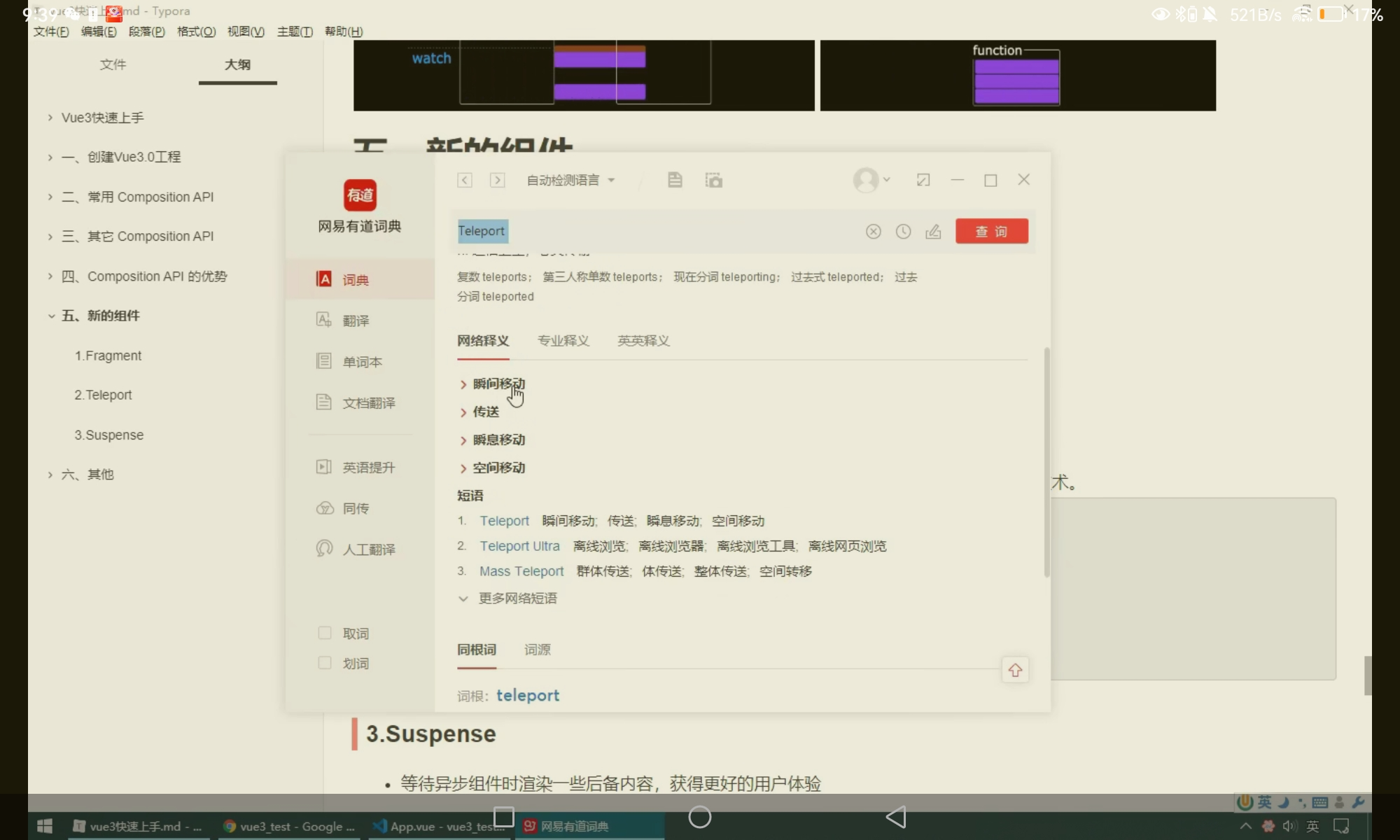Open the document translation toolbar icon
This screenshot has height=840, width=1400.
(x=675, y=181)
